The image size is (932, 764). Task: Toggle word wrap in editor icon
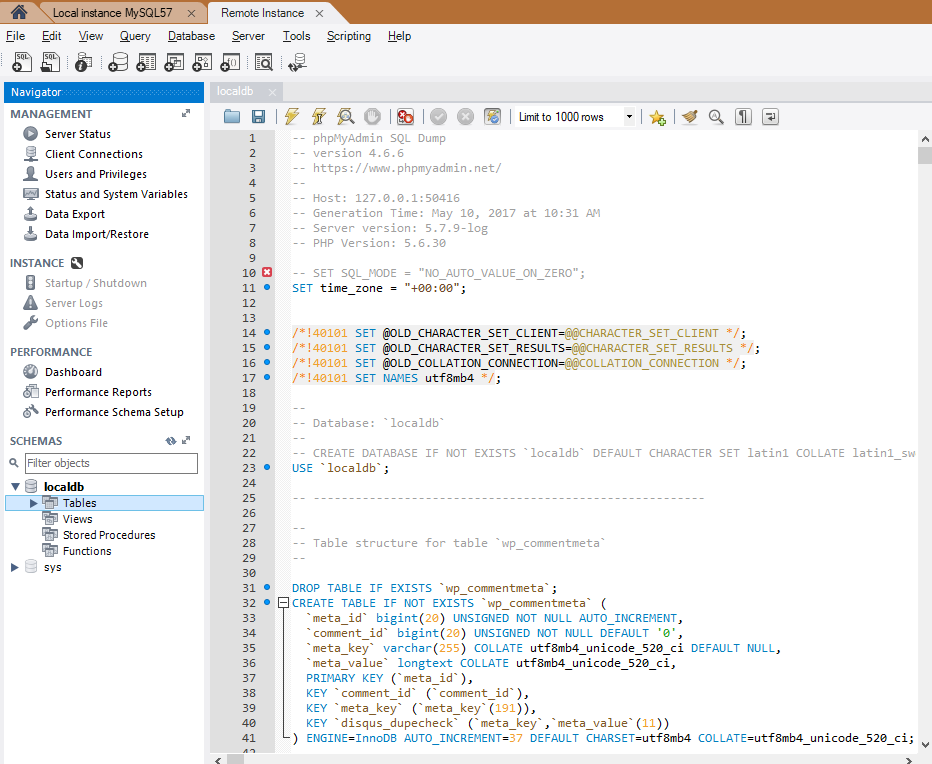[770, 117]
